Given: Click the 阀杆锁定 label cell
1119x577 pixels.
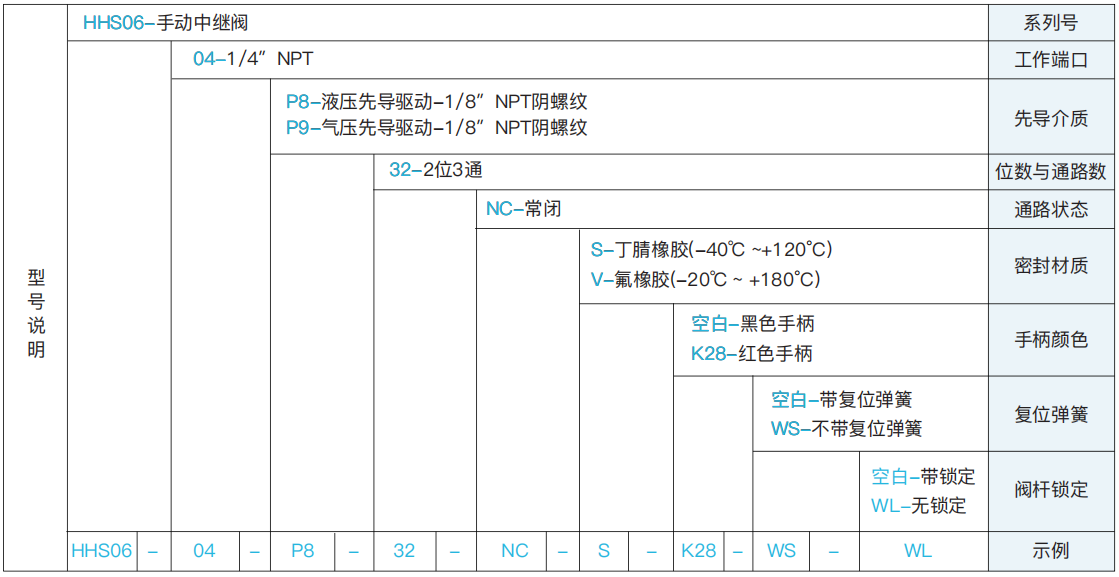Looking at the screenshot, I should click(x=1051, y=490).
